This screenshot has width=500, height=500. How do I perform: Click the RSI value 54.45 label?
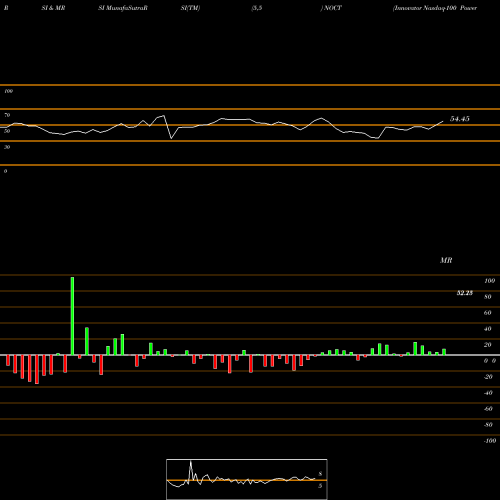coord(460,119)
